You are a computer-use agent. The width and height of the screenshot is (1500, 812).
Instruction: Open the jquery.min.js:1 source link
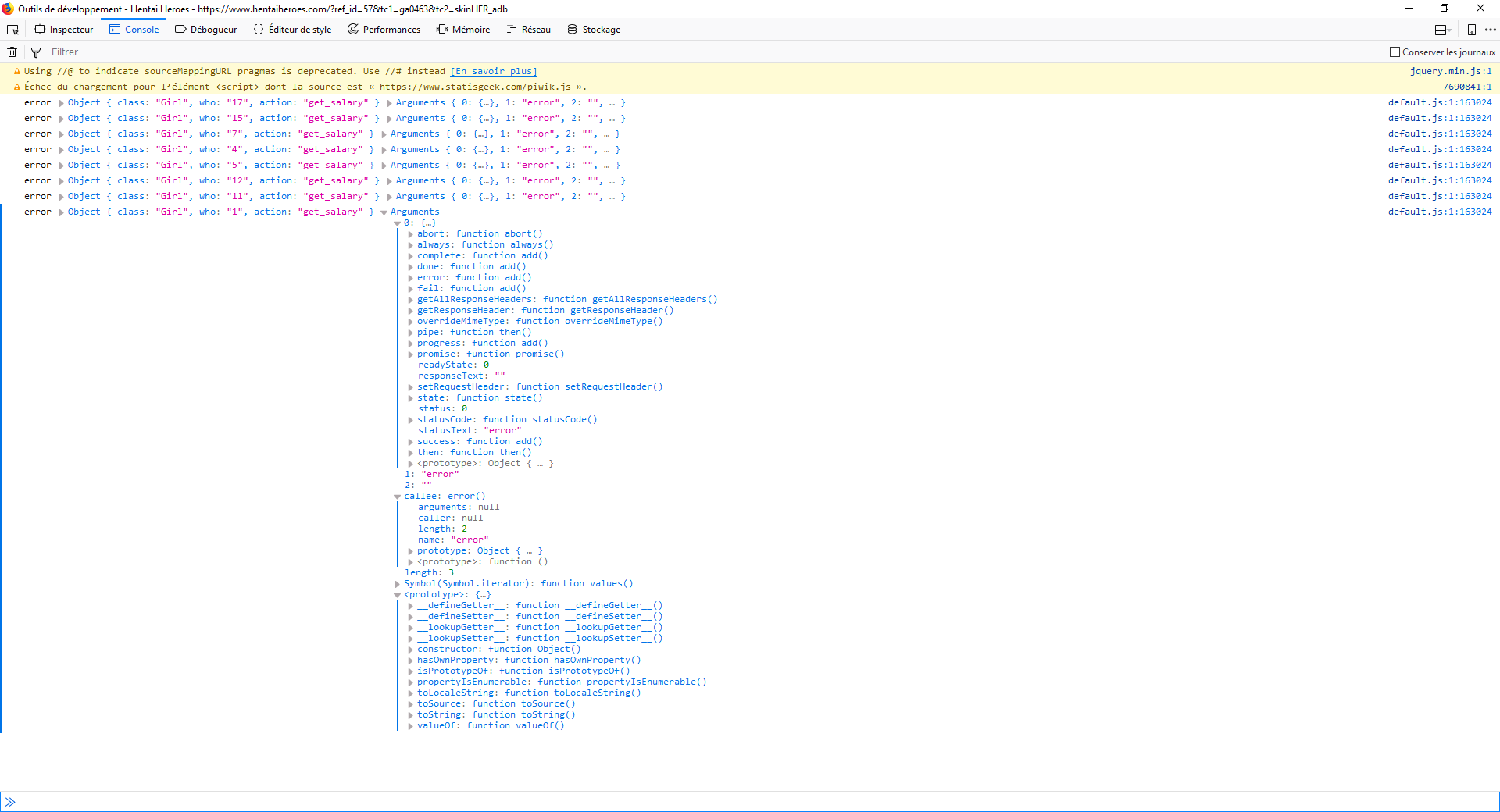point(1450,71)
